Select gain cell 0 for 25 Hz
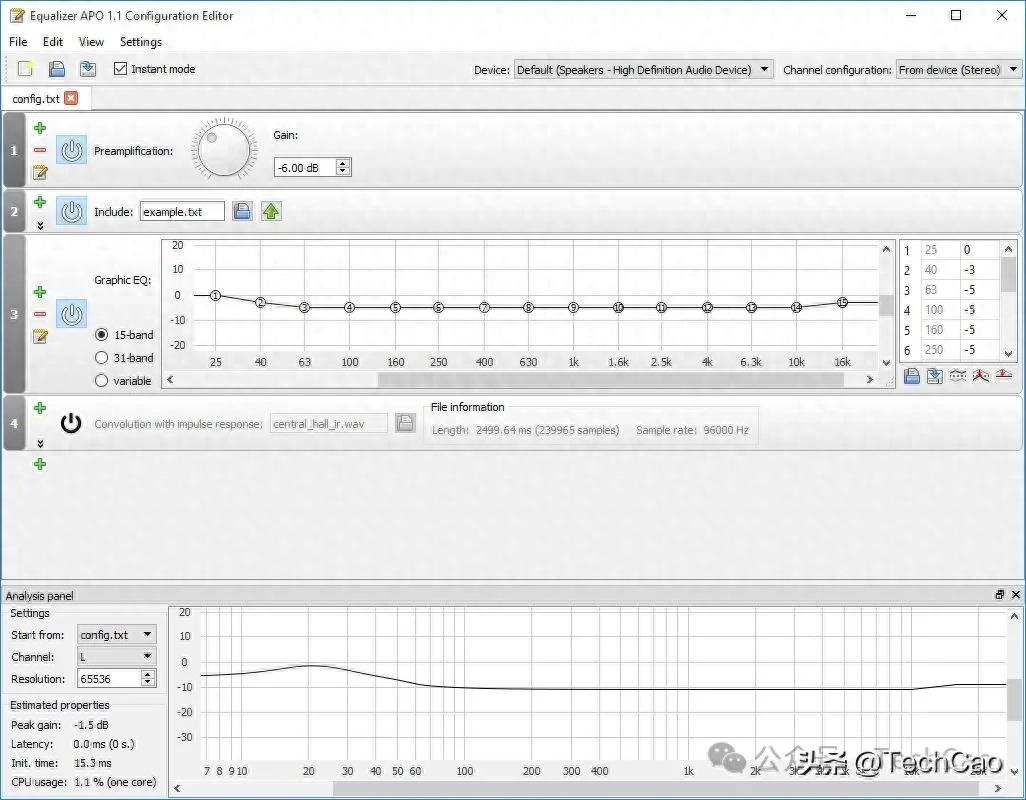 tap(978, 249)
